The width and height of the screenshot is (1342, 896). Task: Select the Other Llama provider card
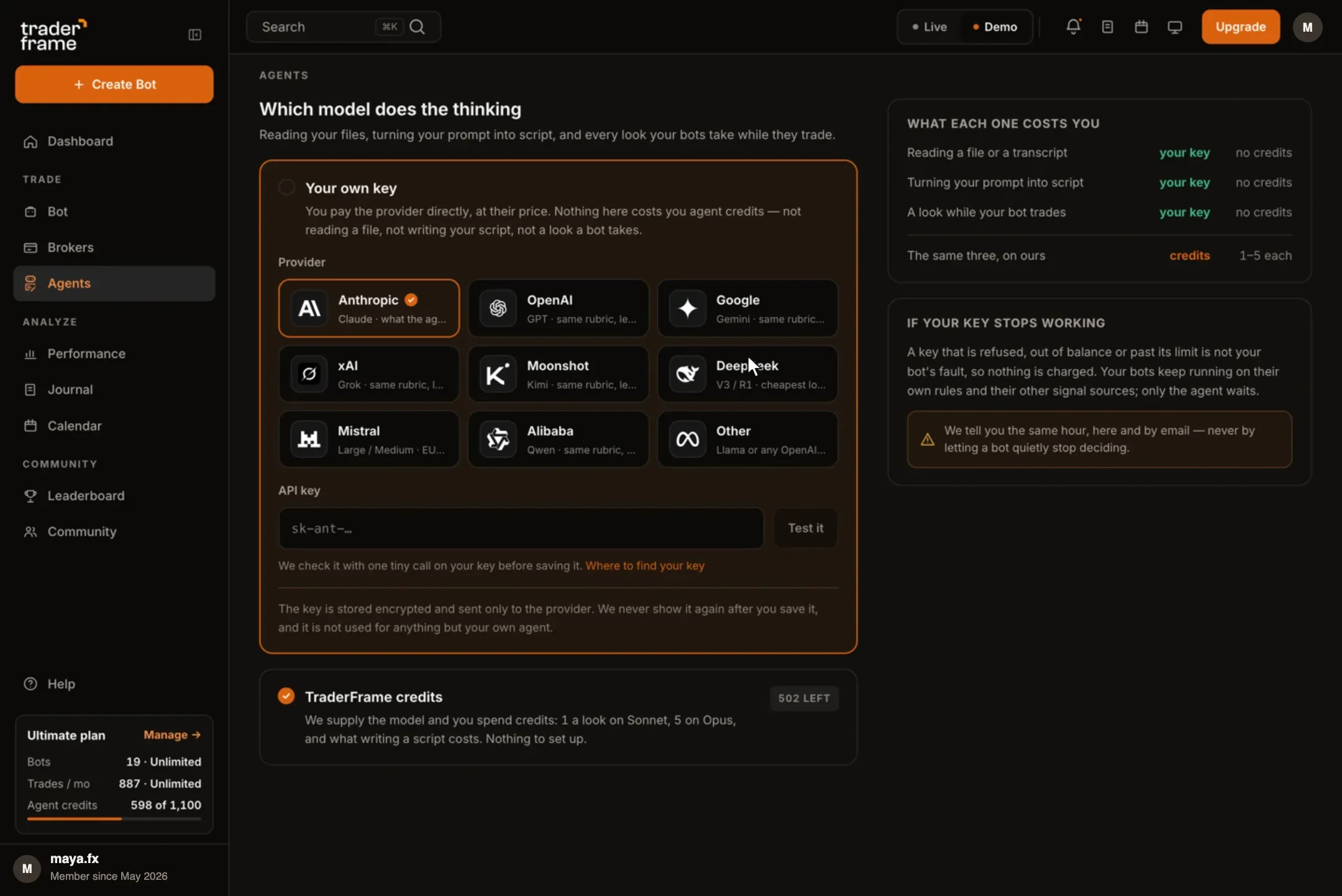[747, 439]
